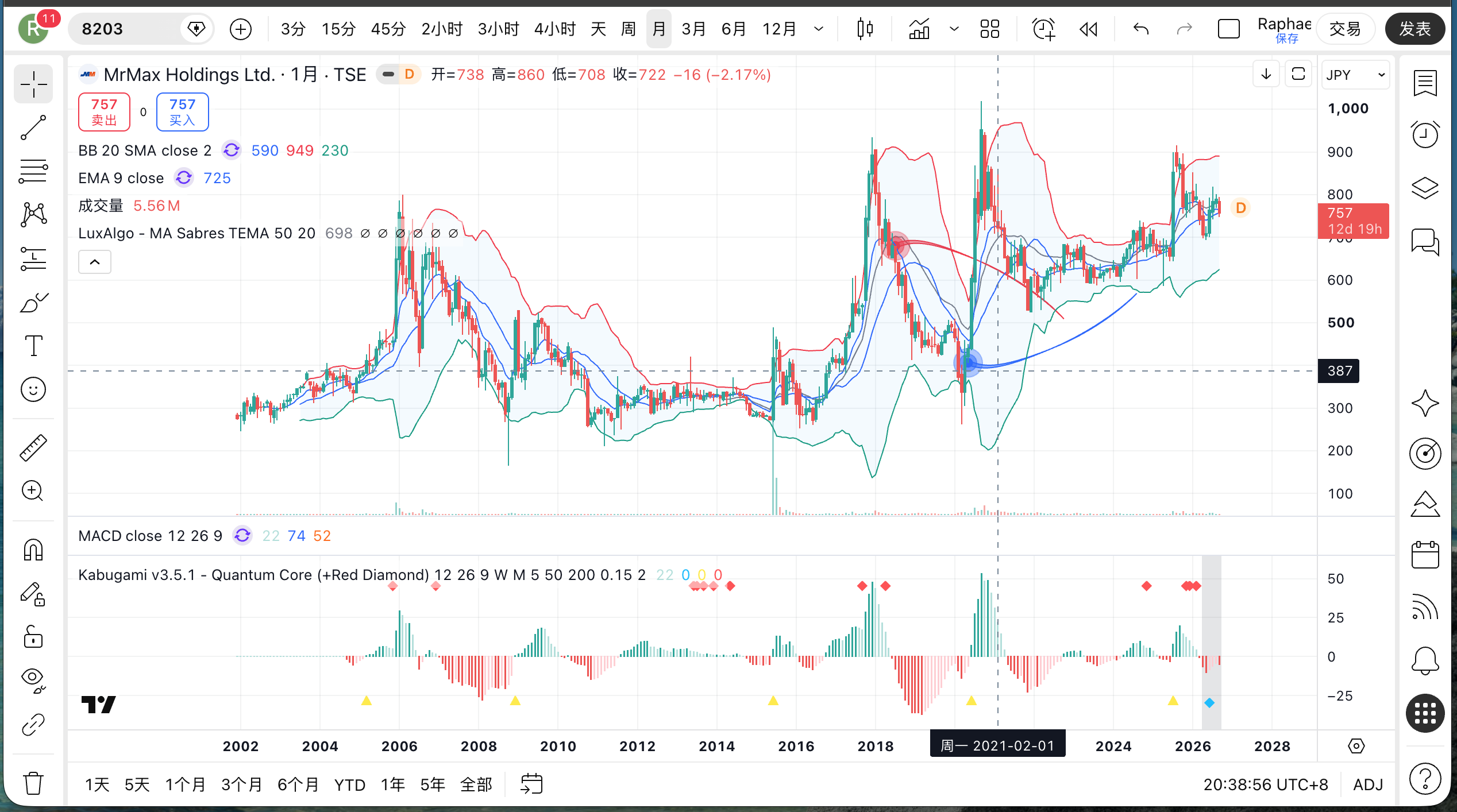
Task: Select the ruler measure tool
Action: [33, 447]
